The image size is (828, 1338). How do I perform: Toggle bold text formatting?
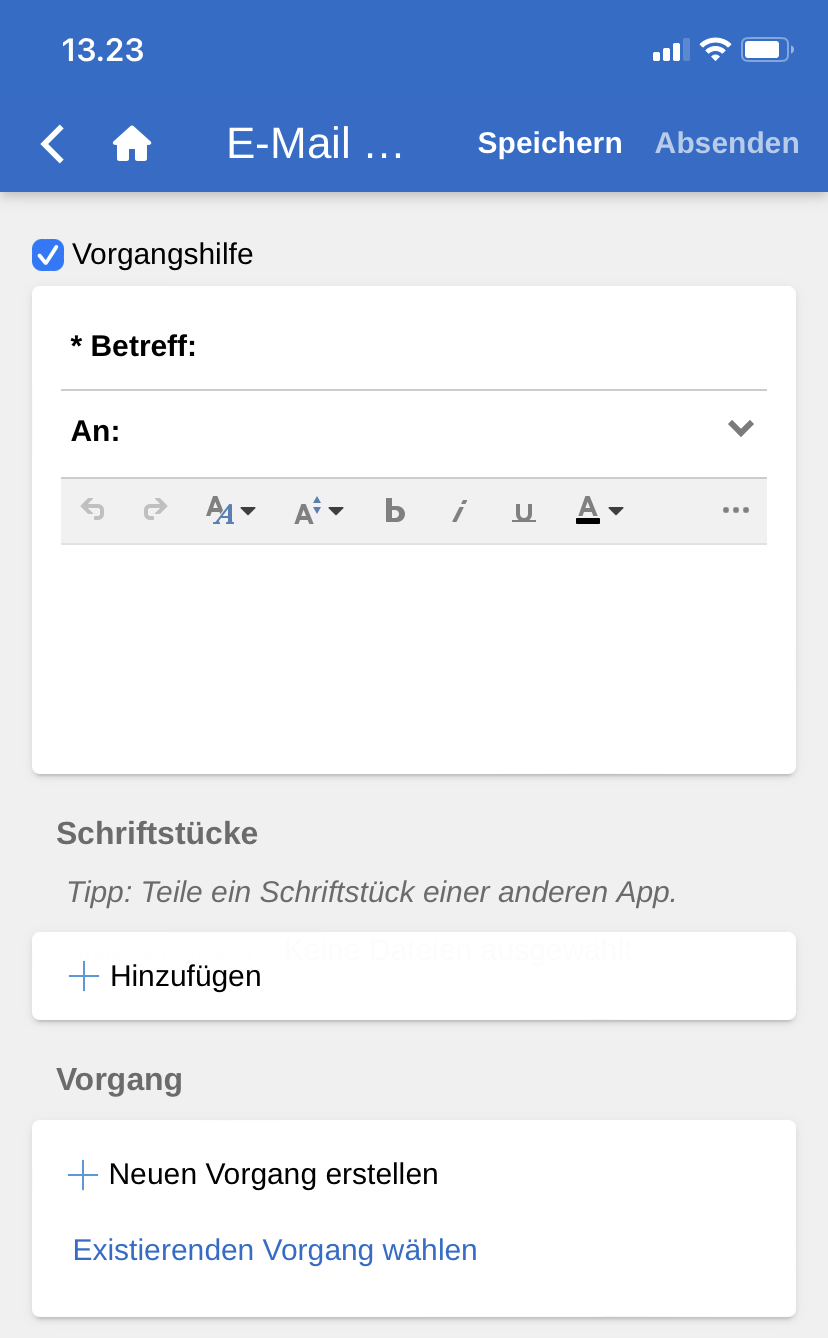point(395,511)
